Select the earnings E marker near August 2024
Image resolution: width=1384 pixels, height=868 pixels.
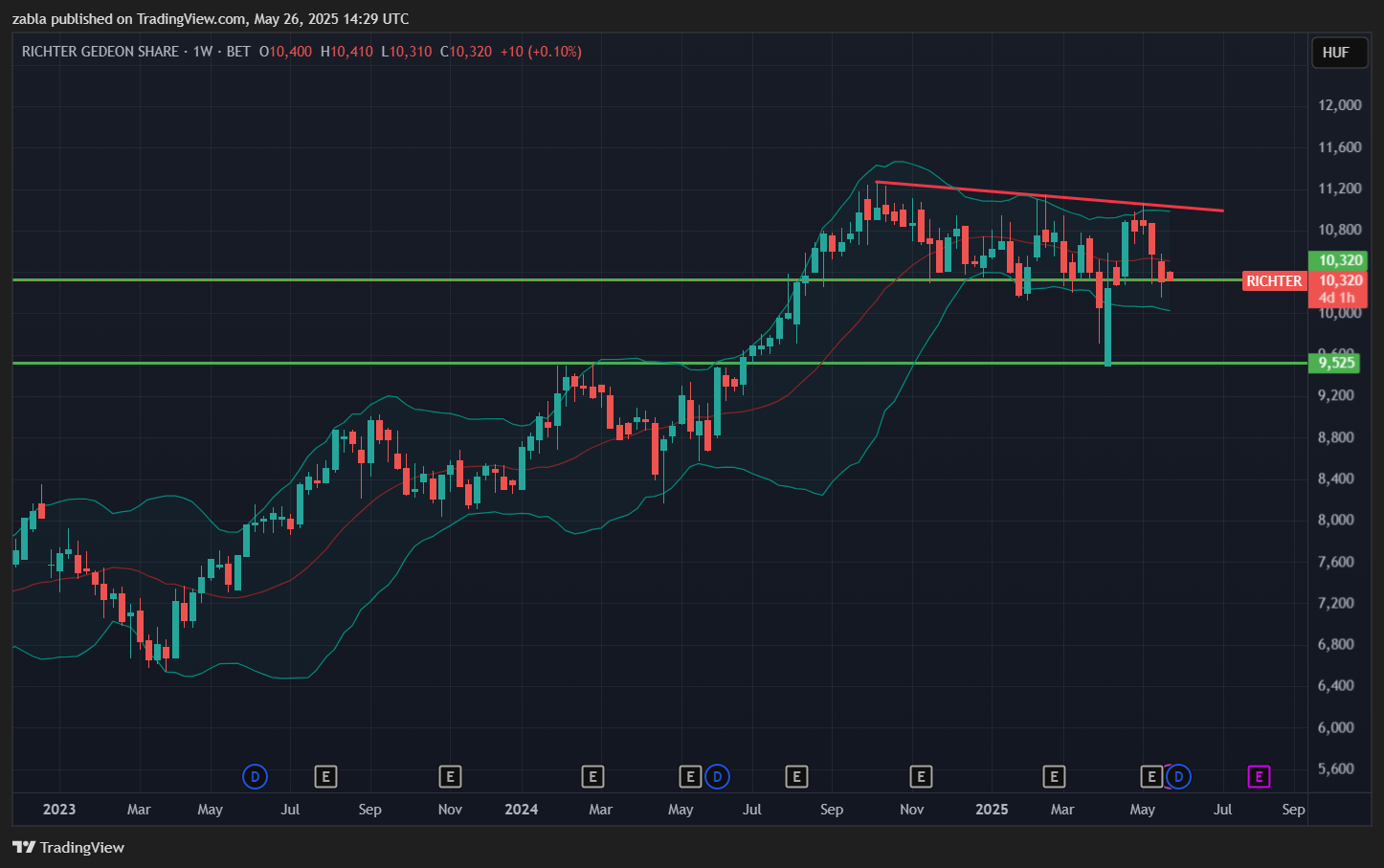point(796,777)
